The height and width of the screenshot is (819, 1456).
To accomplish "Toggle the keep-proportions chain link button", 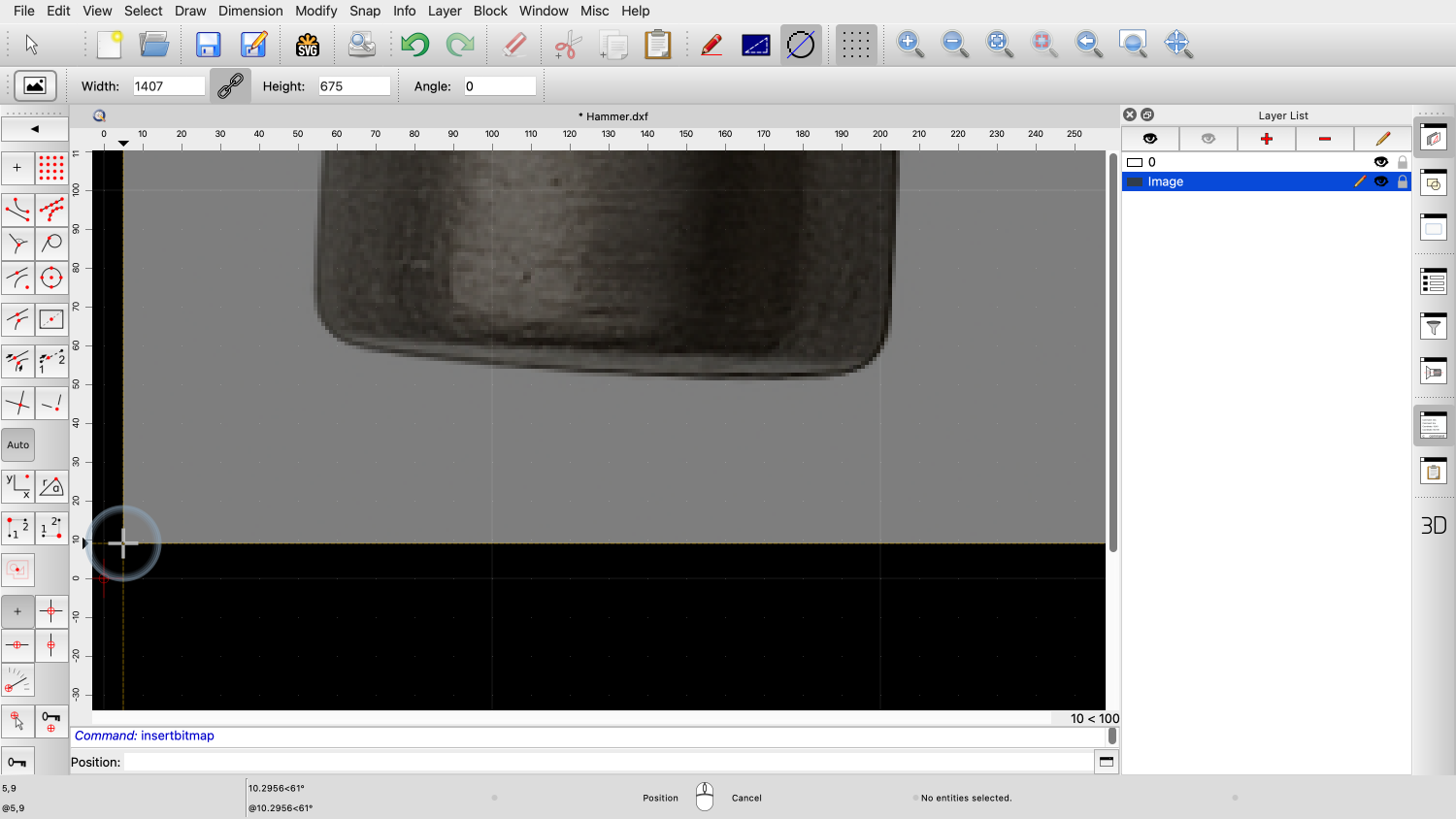I will [x=230, y=86].
